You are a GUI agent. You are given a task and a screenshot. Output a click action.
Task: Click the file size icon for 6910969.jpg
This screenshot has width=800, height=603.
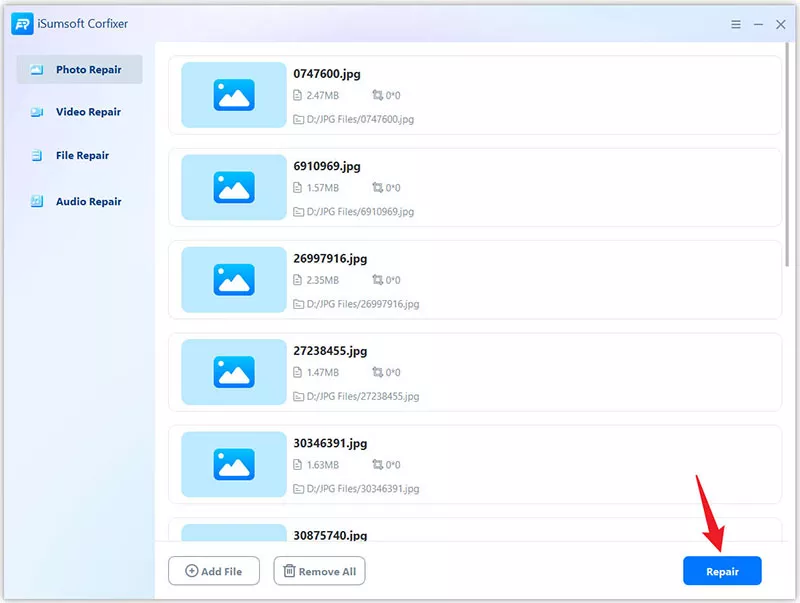coord(298,188)
